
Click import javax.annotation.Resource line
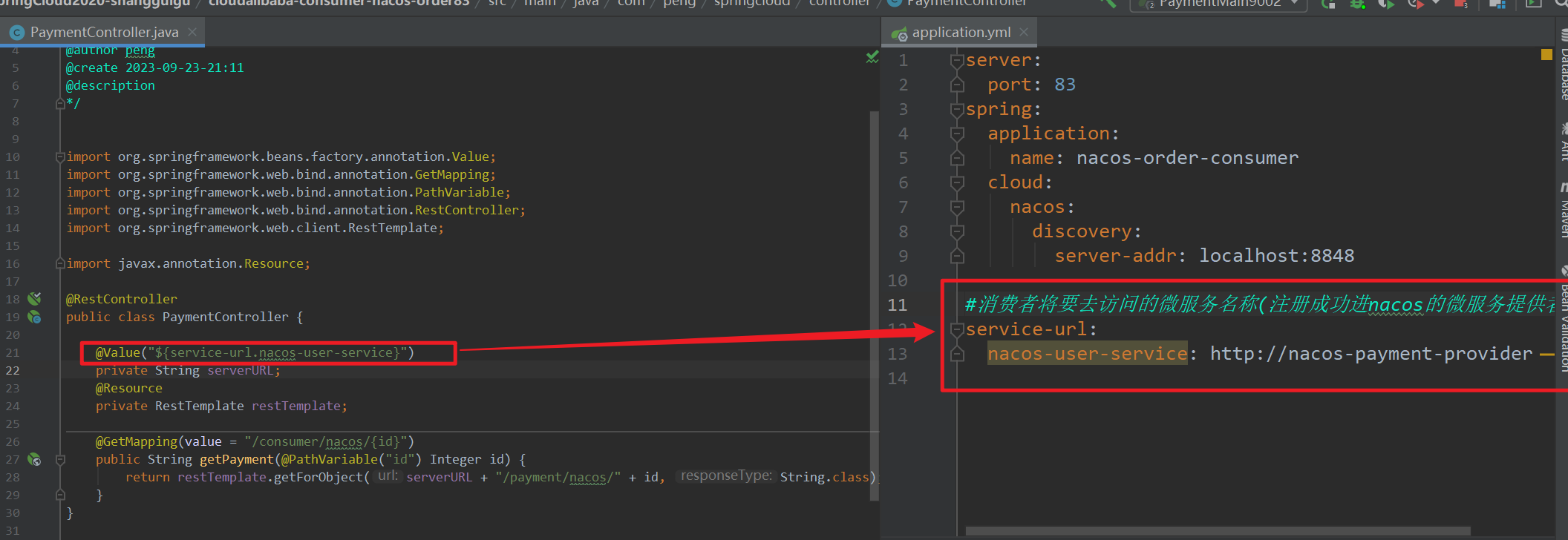188,263
